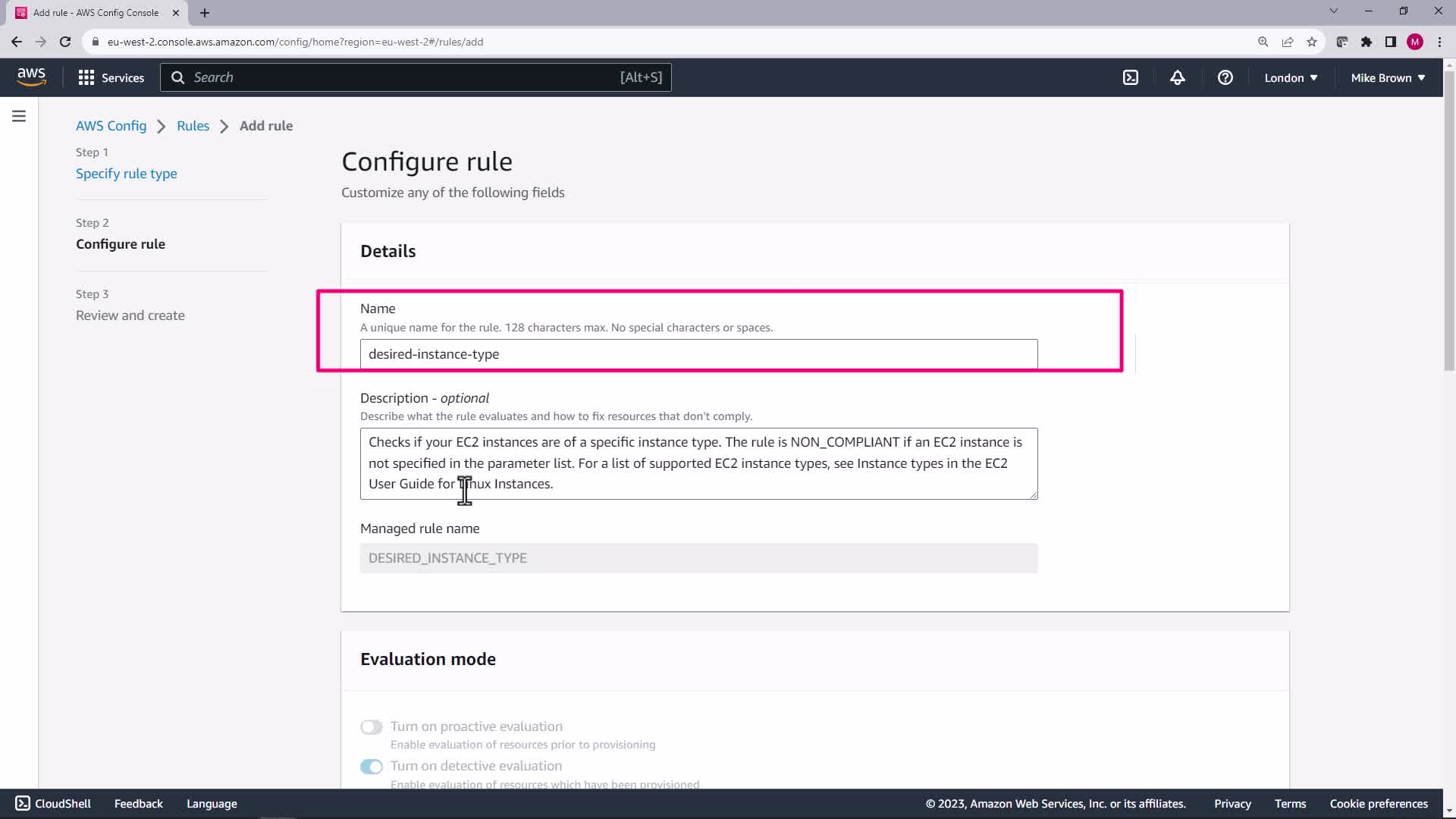Viewport: 1456px width, 819px height.
Task: Bookmark this page with the star icon
Action: [x=1312, y=42]
